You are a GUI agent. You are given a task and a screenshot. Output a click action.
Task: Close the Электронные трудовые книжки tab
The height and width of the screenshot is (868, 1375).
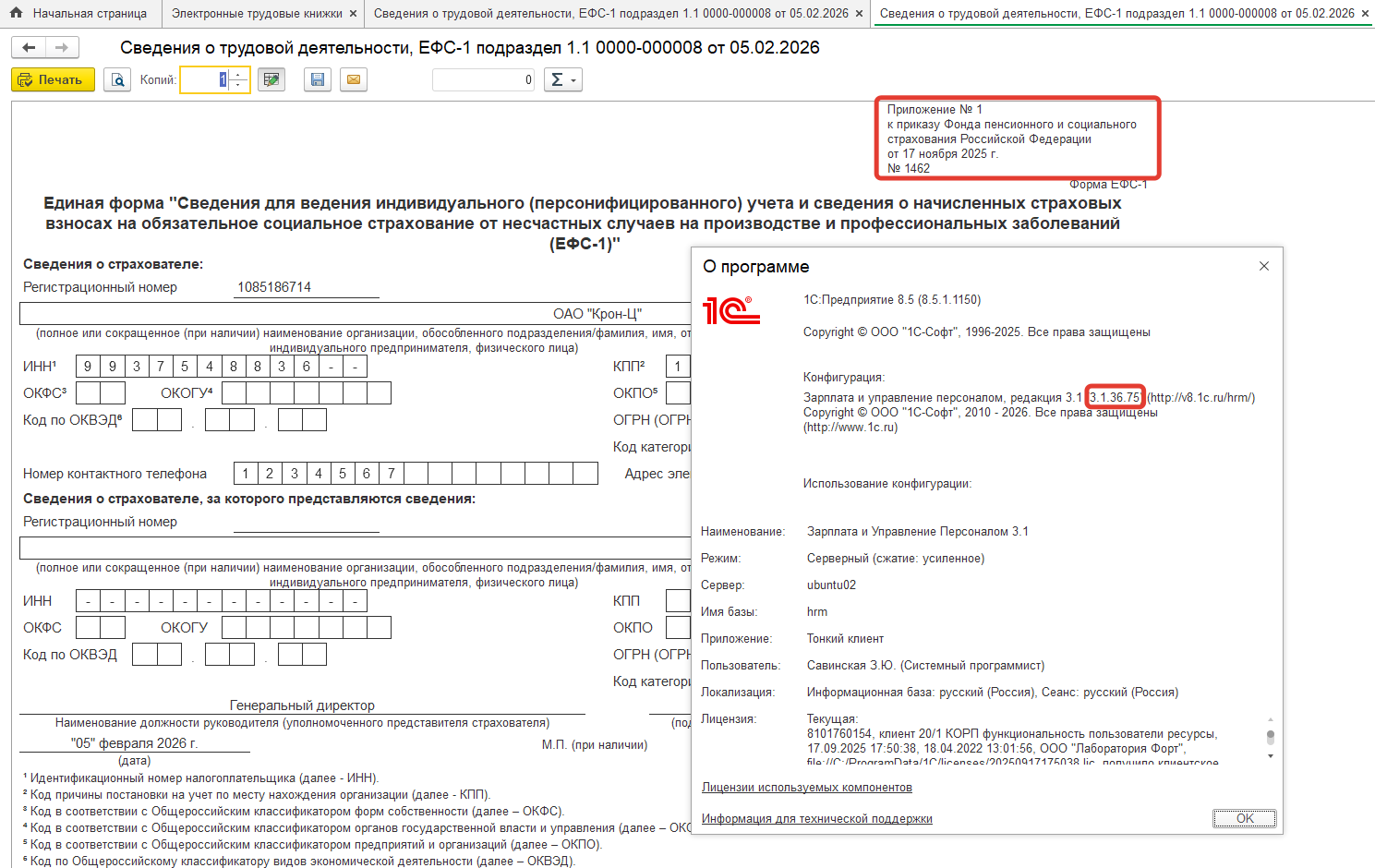coord(353,14)
